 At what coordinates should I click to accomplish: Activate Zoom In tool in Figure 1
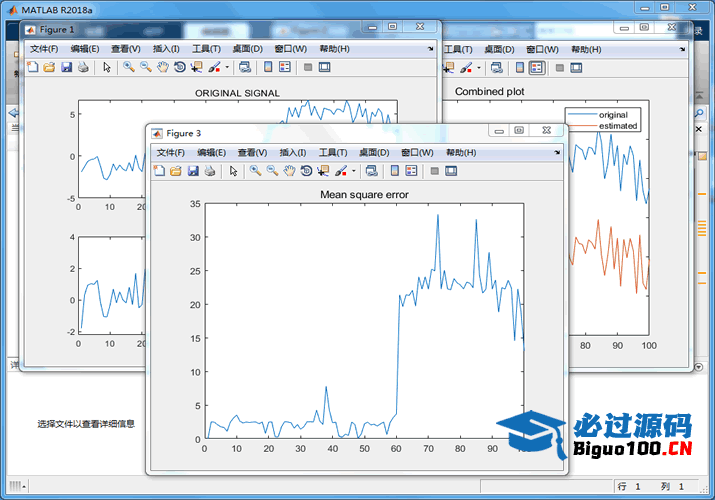(129, 67)
